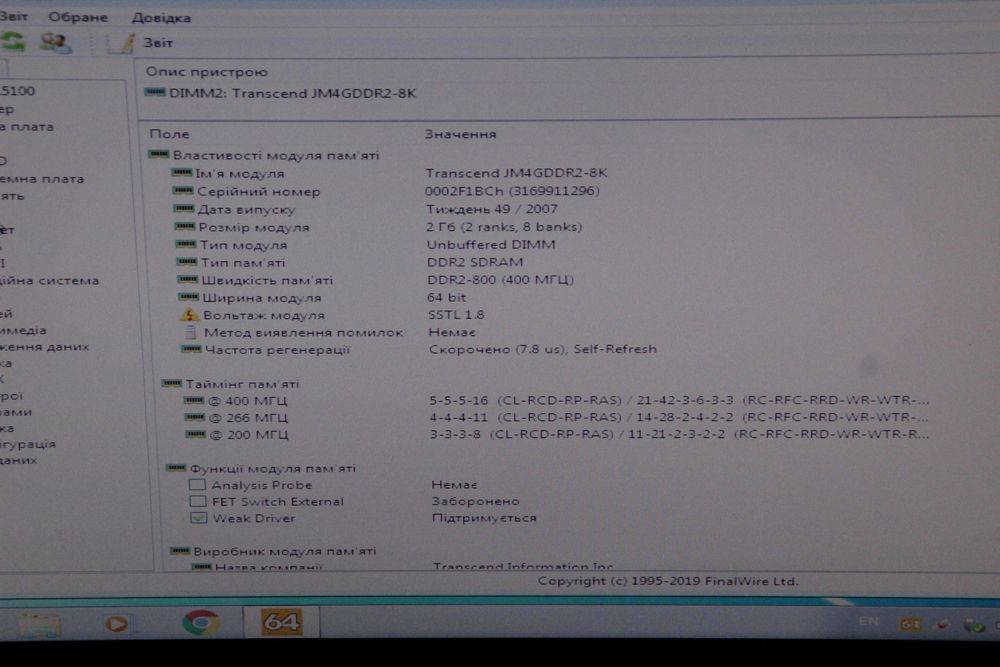
Task: Select the емна плата item in left tree
Action: point(42,179)
